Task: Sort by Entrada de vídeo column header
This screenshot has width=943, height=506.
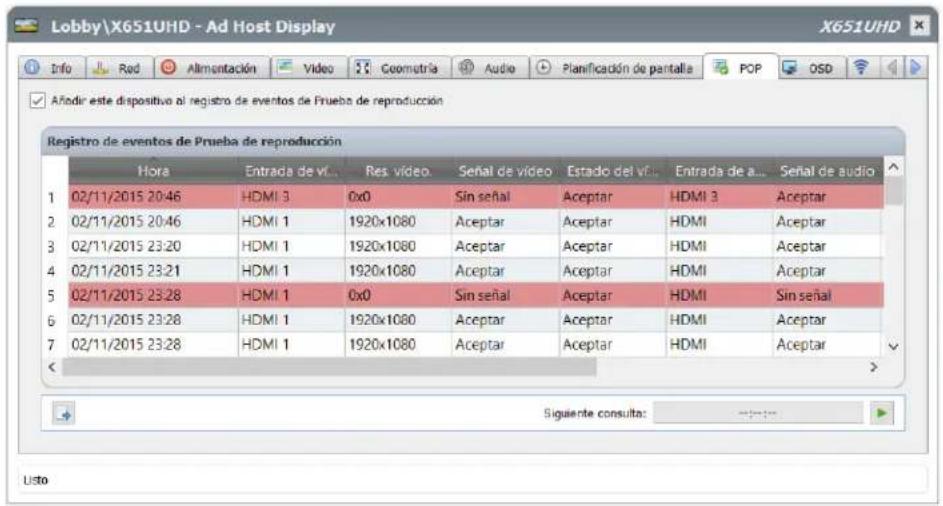Action: tap(292, 171)
